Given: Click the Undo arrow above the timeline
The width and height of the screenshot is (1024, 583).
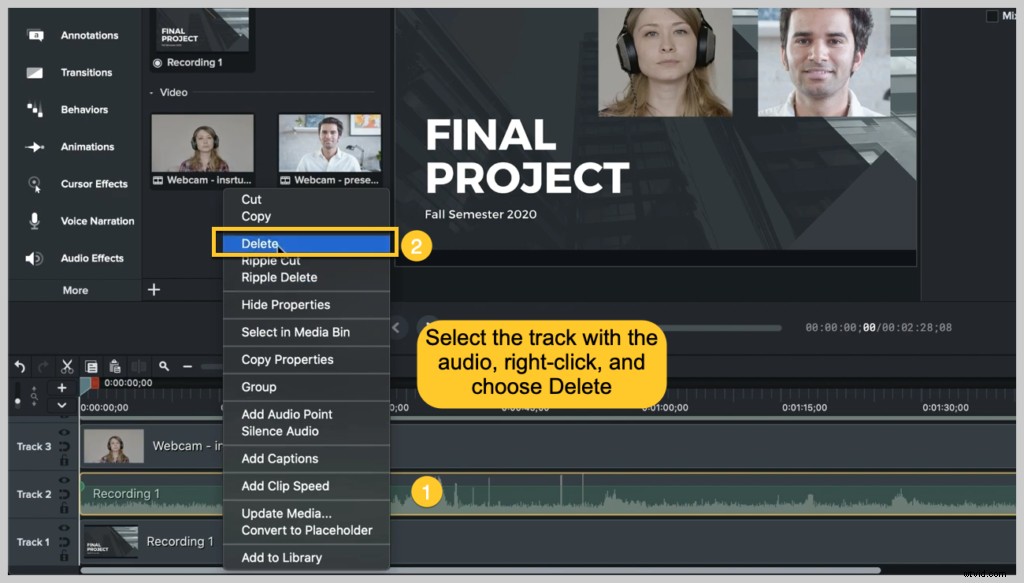Looking at the screenshot, I should 20,366.
